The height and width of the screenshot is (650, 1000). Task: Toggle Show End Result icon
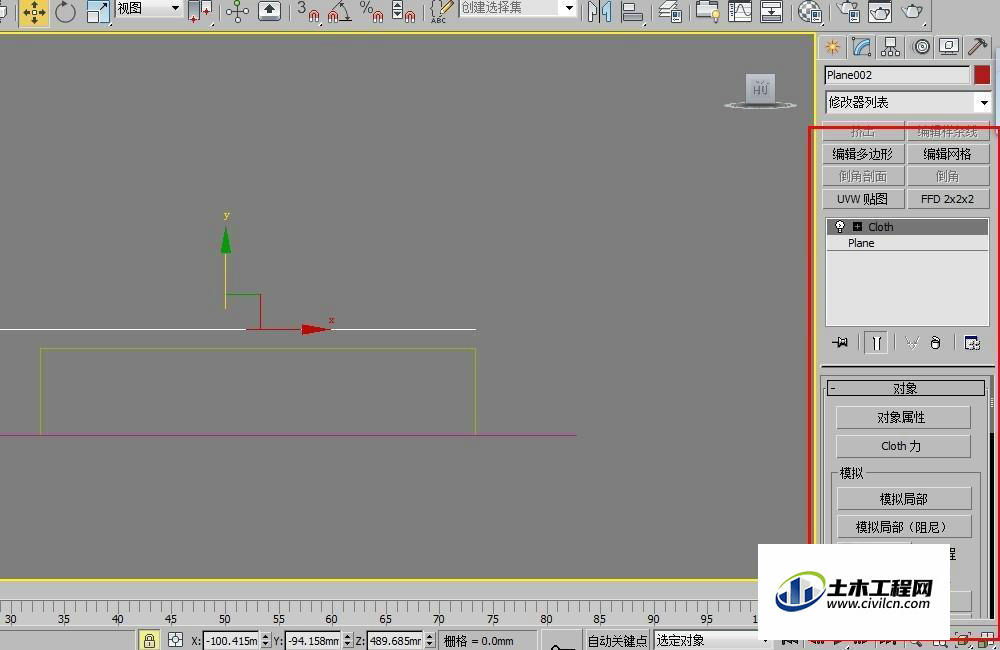877,343
